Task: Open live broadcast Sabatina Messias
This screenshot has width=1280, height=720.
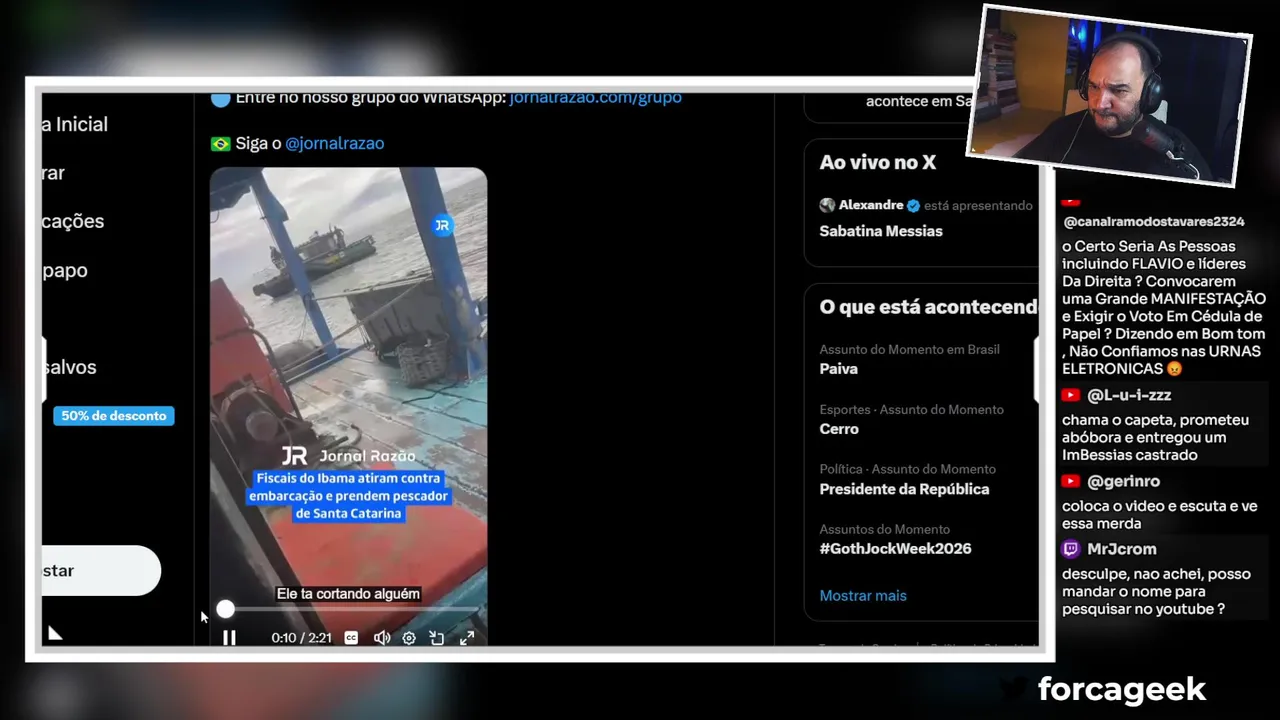Action: point(881,231)
